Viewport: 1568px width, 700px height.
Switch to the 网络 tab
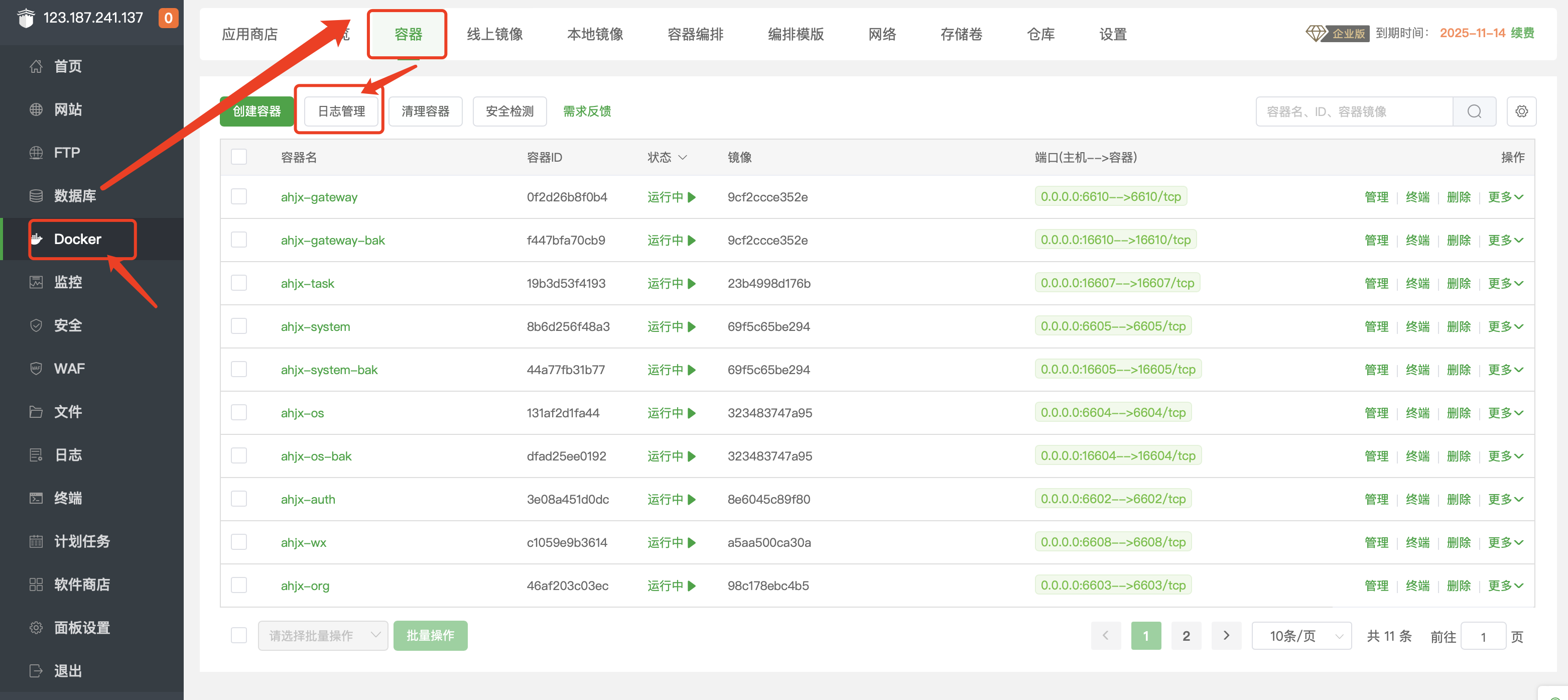pyautogui.click(x=882, y=35)
